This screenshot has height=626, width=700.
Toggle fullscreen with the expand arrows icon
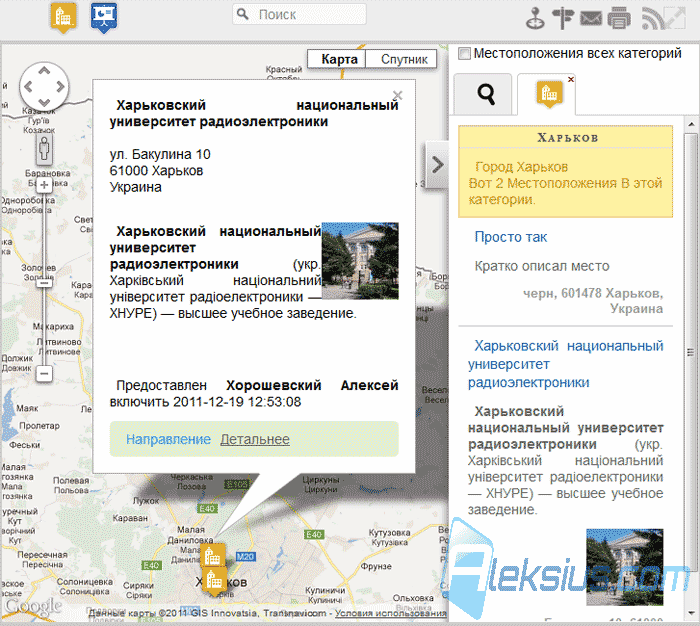(674, 18)
